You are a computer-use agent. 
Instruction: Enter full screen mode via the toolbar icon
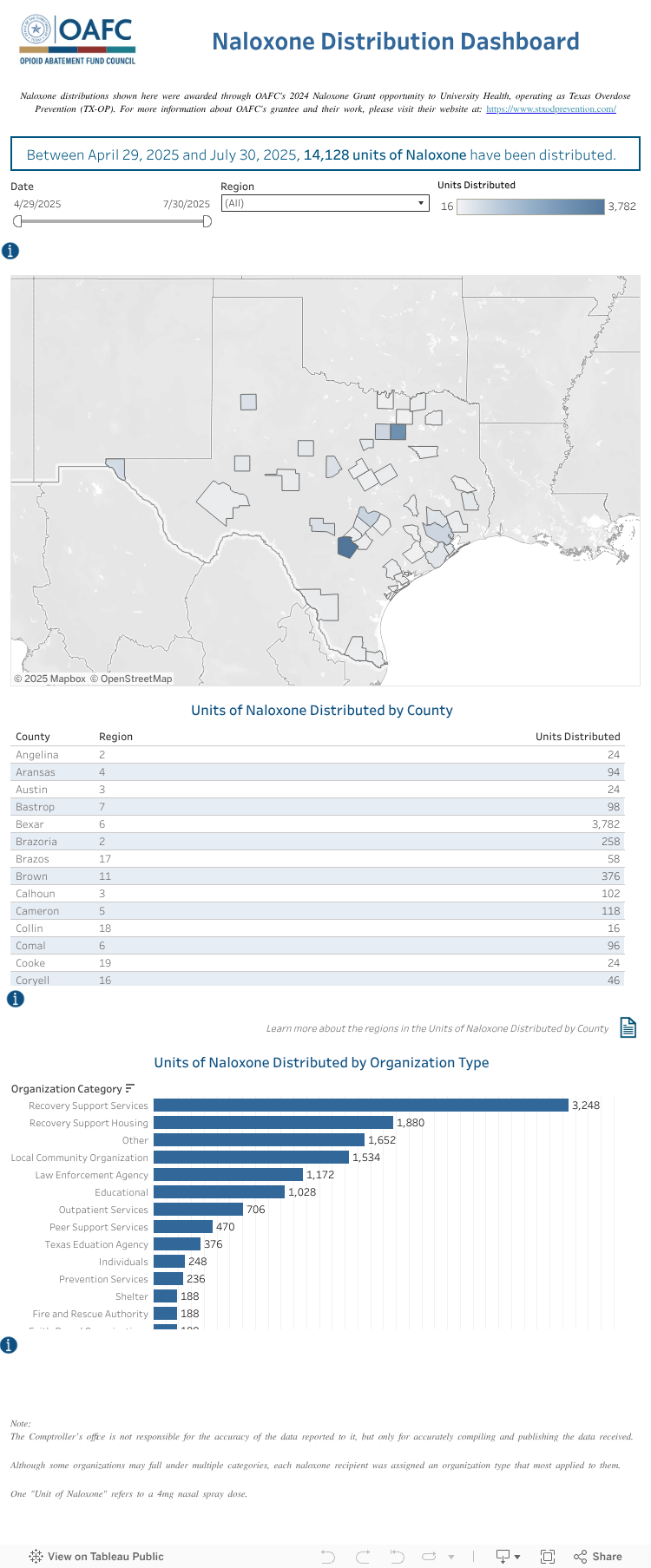pos(548,1556)
